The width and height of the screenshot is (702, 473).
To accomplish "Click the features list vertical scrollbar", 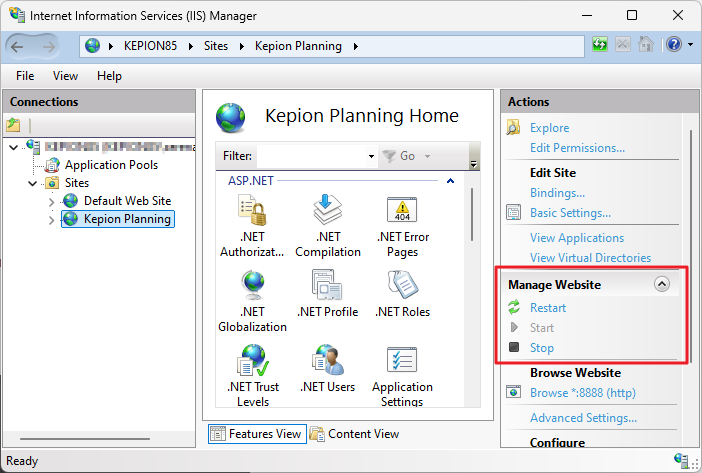I will pos(472,214).
